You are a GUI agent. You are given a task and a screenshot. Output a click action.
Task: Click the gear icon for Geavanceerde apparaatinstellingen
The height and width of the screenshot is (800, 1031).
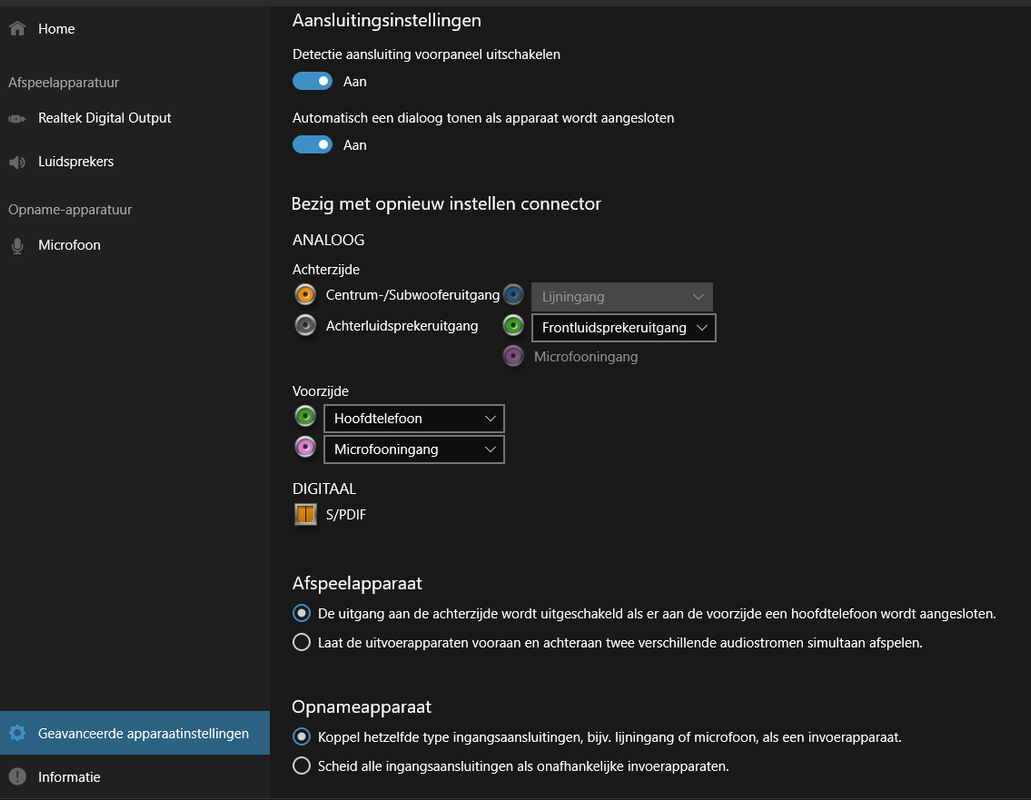click(18, 733)
